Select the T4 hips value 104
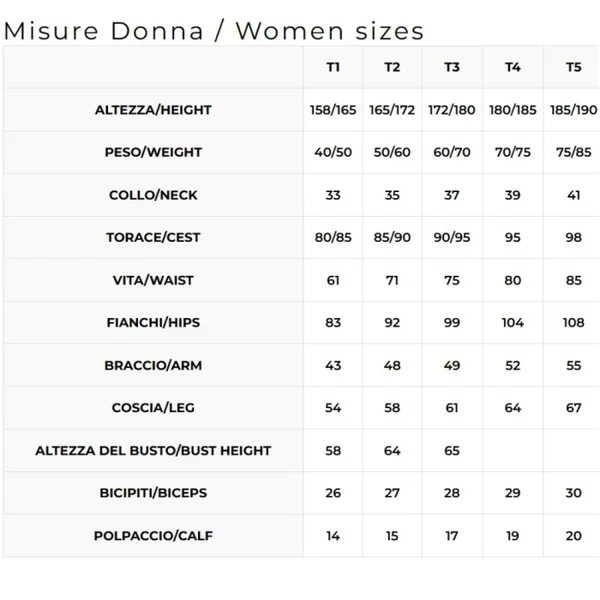The image size is (600, 600). pos(513,323)
